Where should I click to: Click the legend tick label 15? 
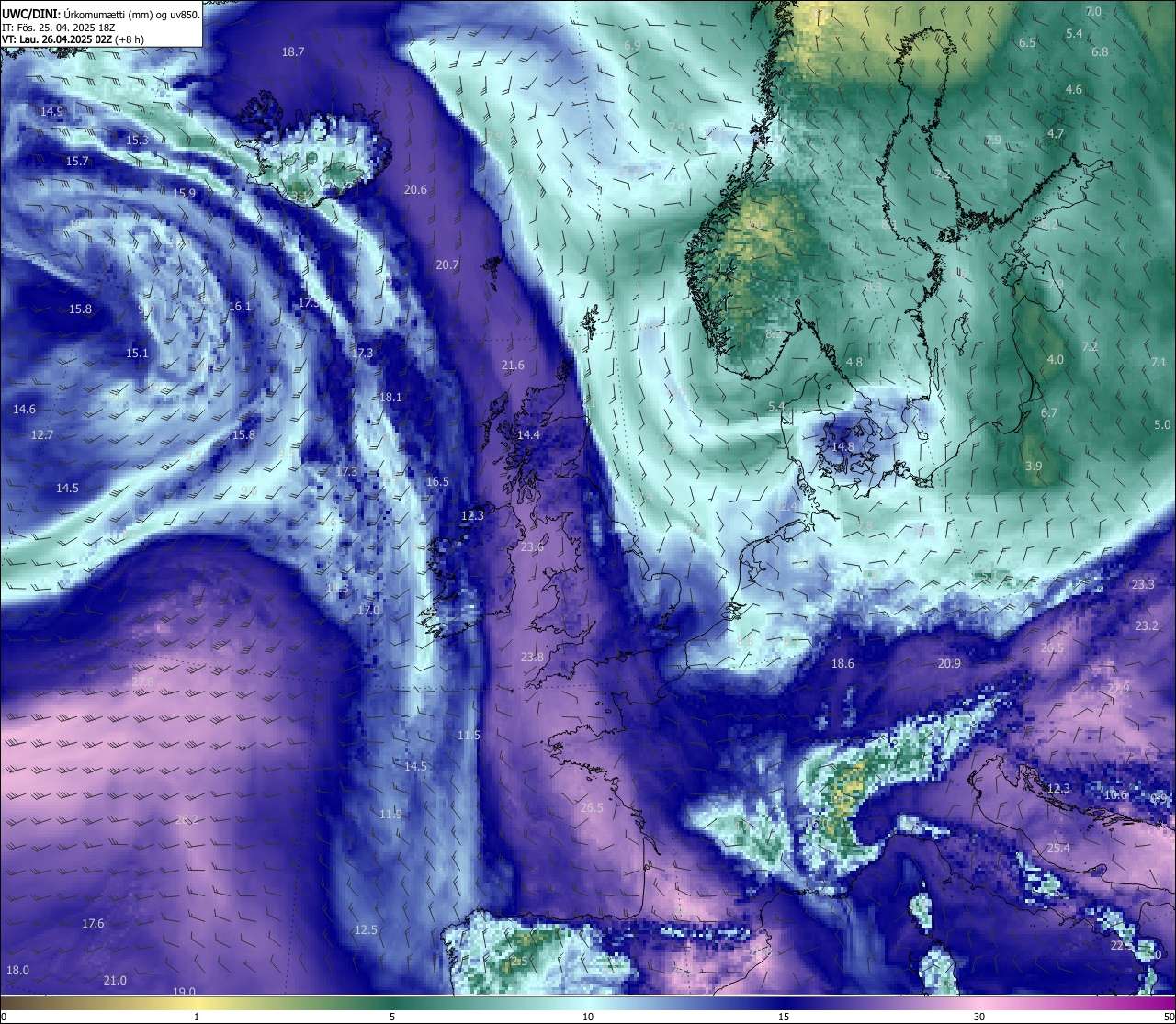(784, 1017)
